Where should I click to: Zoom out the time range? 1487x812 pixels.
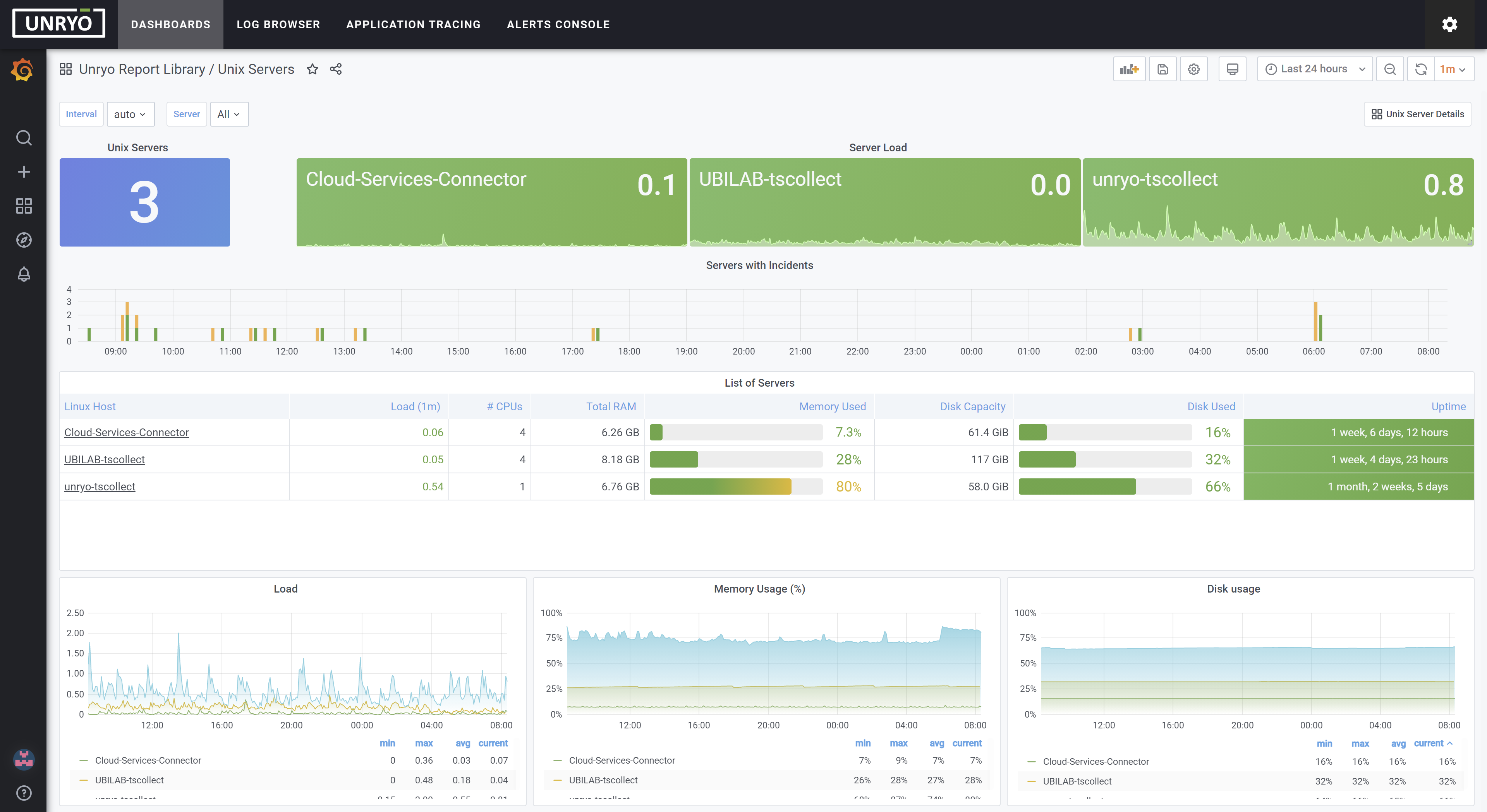[x=1390, y=69]
